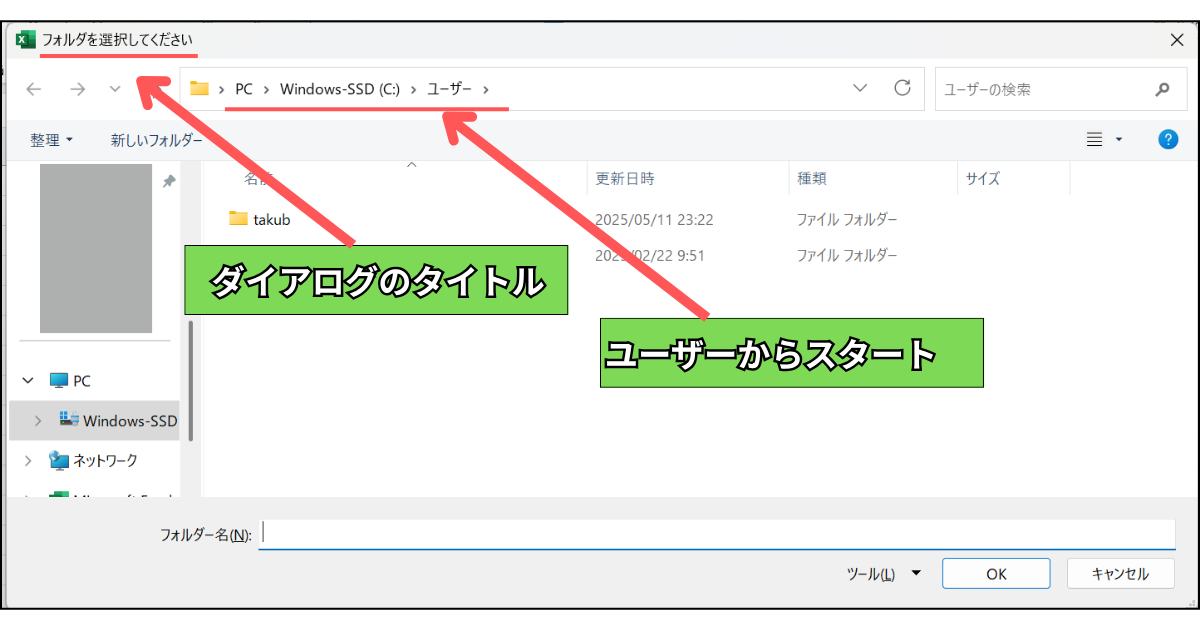Select Windows-SSD in the navigation tree
Image resolution: width=1200 pixels, height=630 pixels.
[x=130, y=421]
